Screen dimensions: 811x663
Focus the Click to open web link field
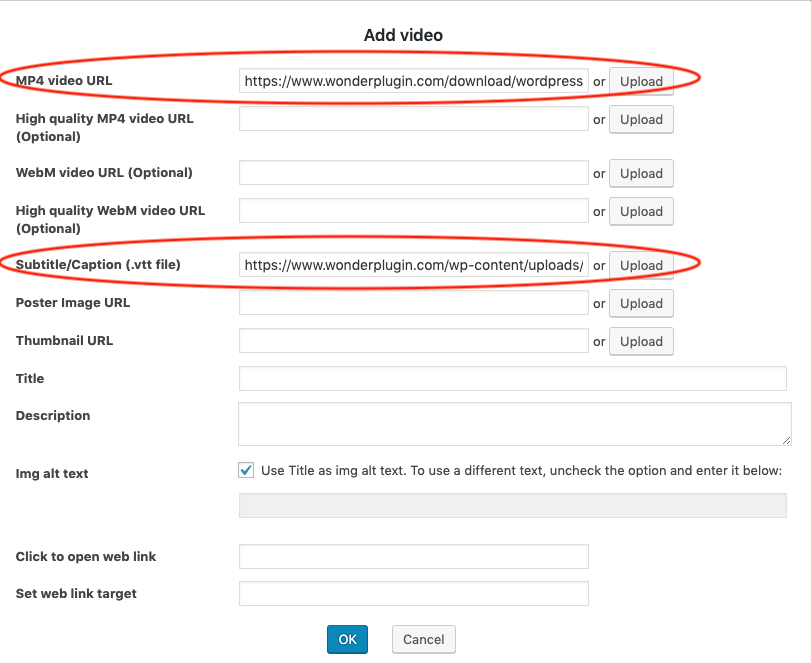click(x=413, y=556)
